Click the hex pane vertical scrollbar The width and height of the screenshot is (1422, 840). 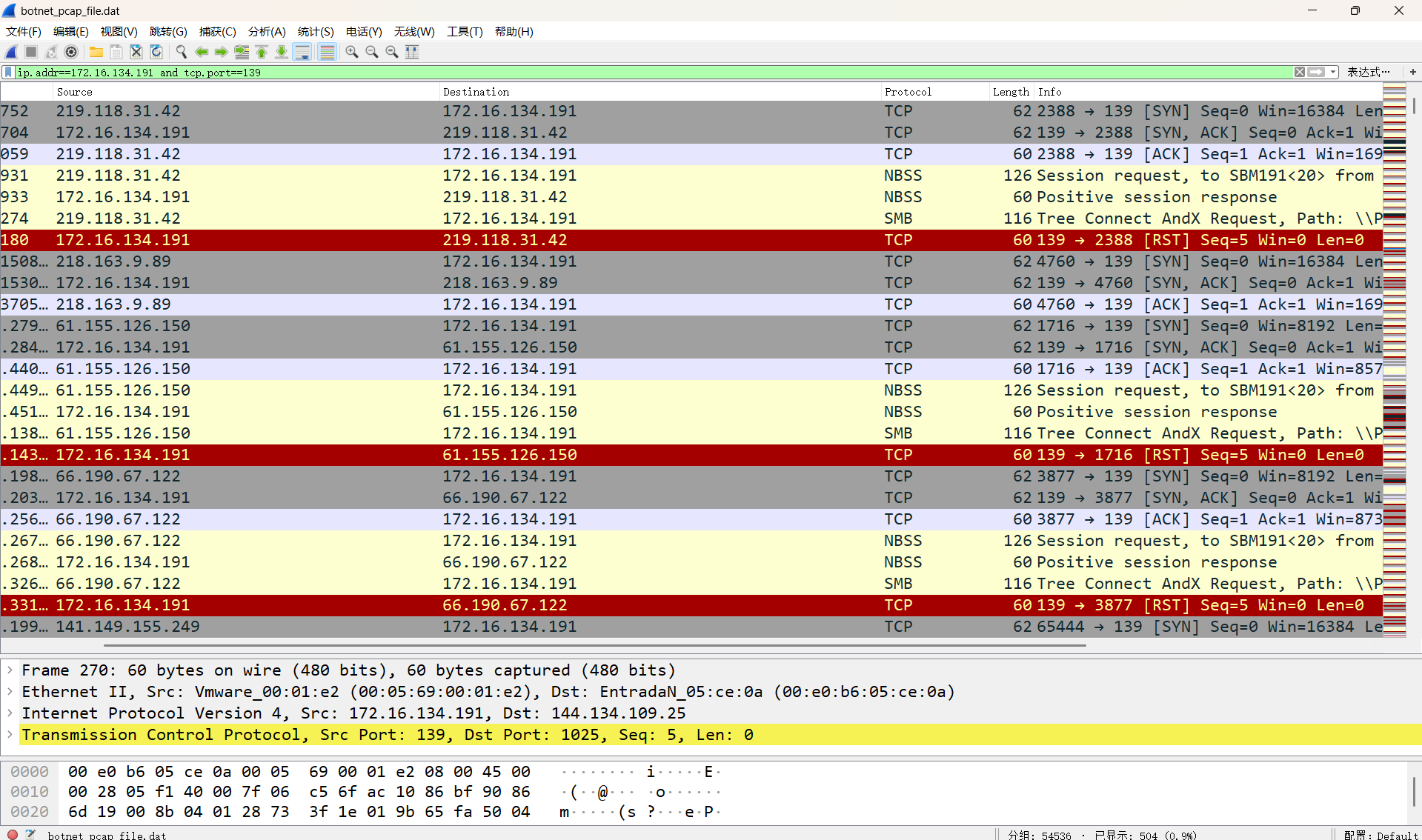[x=1414, y=793]
